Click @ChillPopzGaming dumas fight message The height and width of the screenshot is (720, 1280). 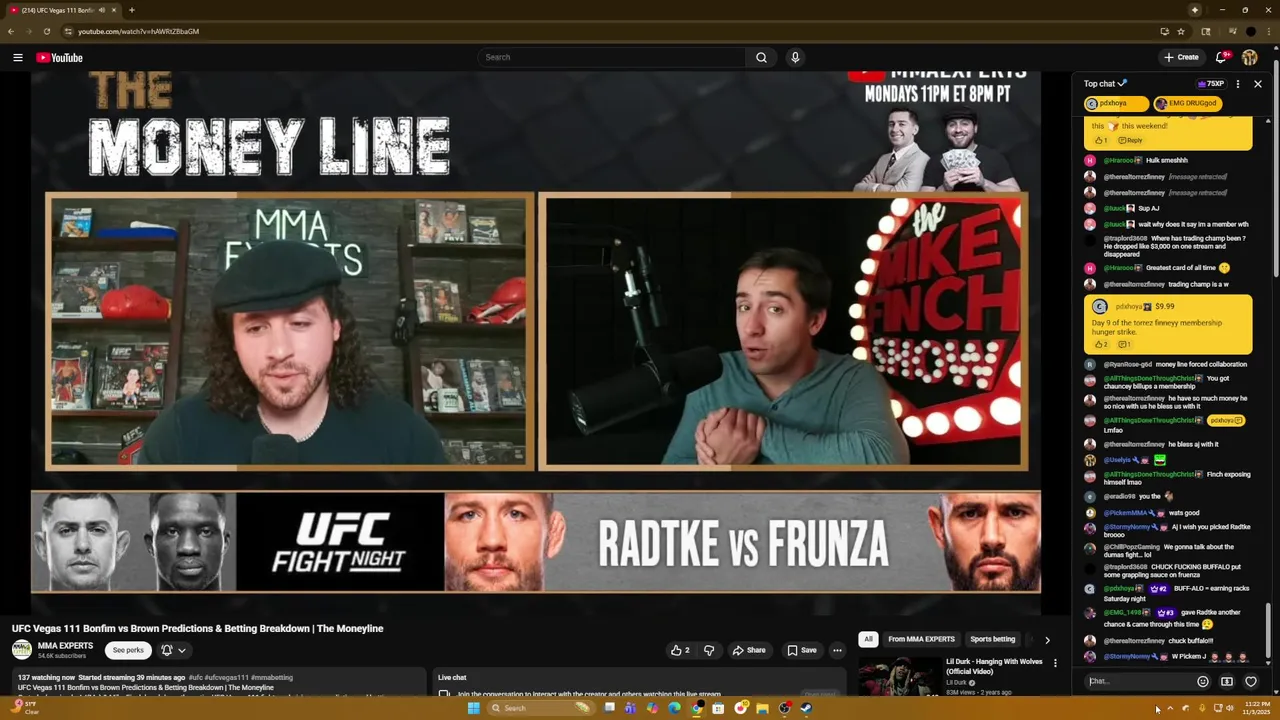(x=1167, y=551)
